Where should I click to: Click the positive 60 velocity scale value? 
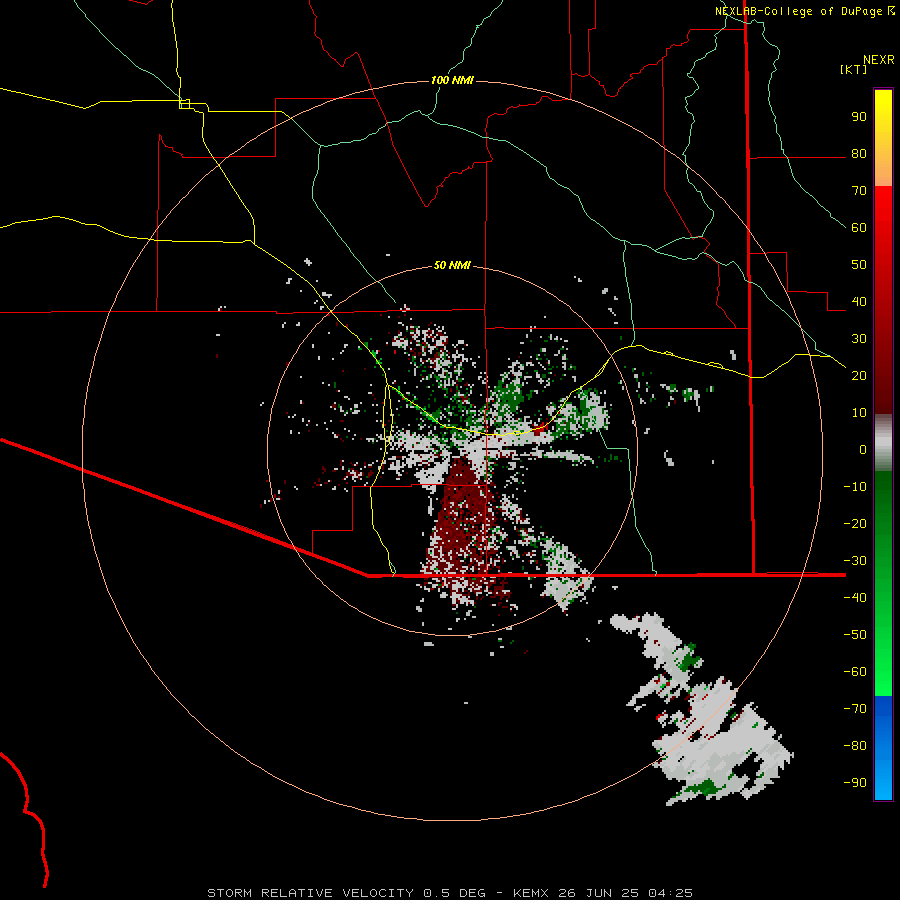(859, 227)
